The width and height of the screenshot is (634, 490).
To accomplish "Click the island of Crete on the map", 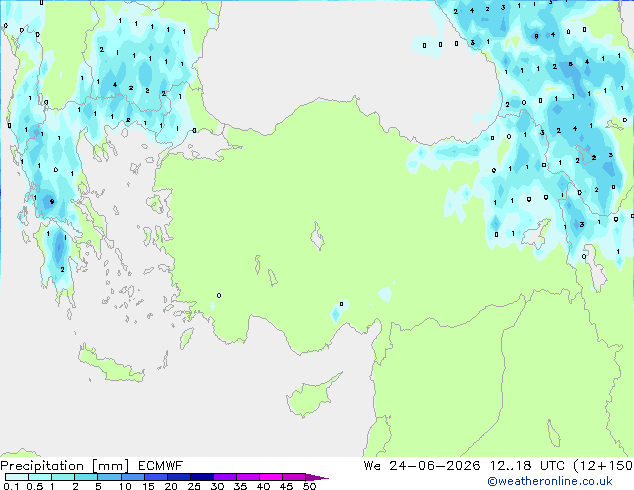I will click(x=110, y=364).
